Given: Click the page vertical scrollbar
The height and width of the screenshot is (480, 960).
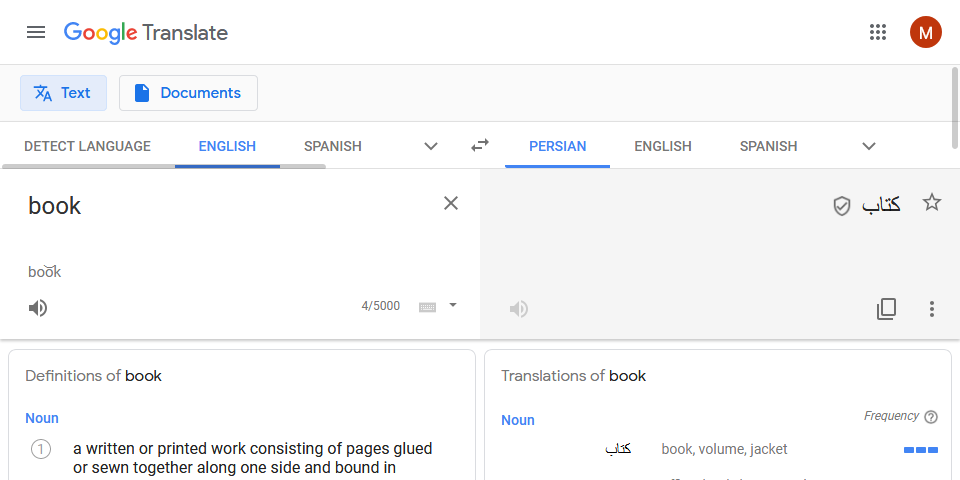Looking at the screenshot, I should [x=955, y=108].
